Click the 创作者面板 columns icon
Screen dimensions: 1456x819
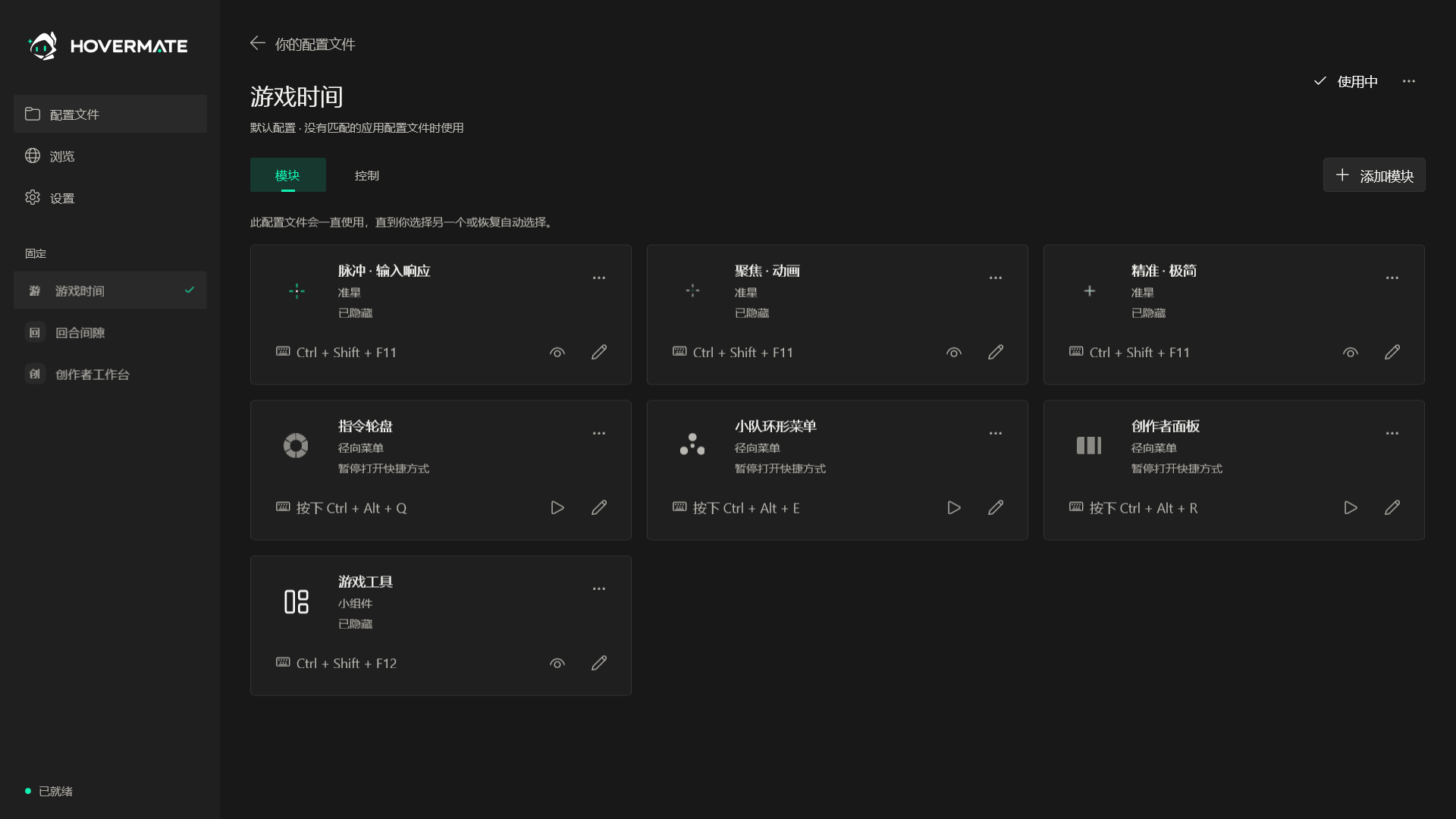click(1089, 446)
